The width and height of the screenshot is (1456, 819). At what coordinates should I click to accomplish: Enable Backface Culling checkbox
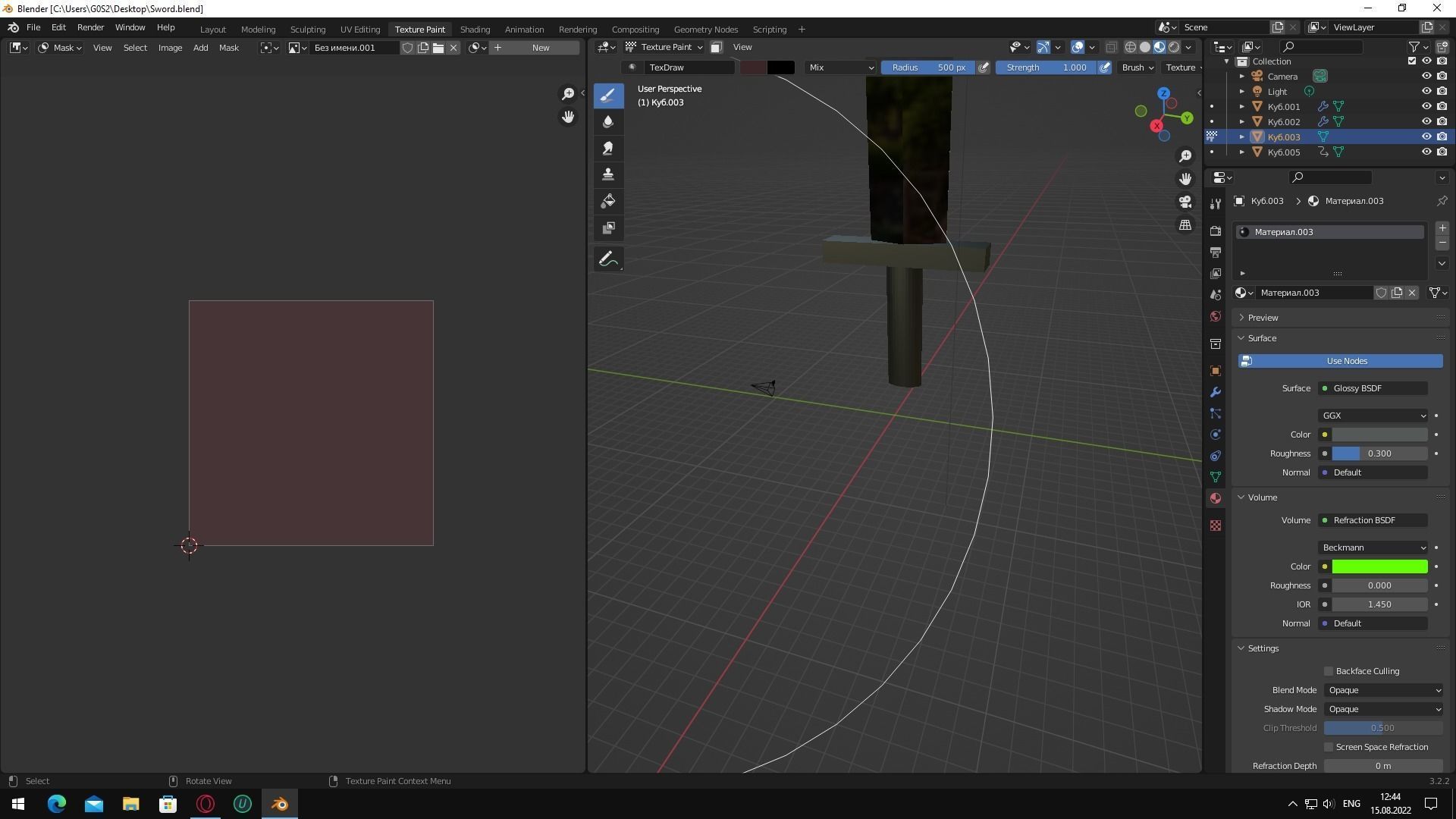(x=1328, y=671)
